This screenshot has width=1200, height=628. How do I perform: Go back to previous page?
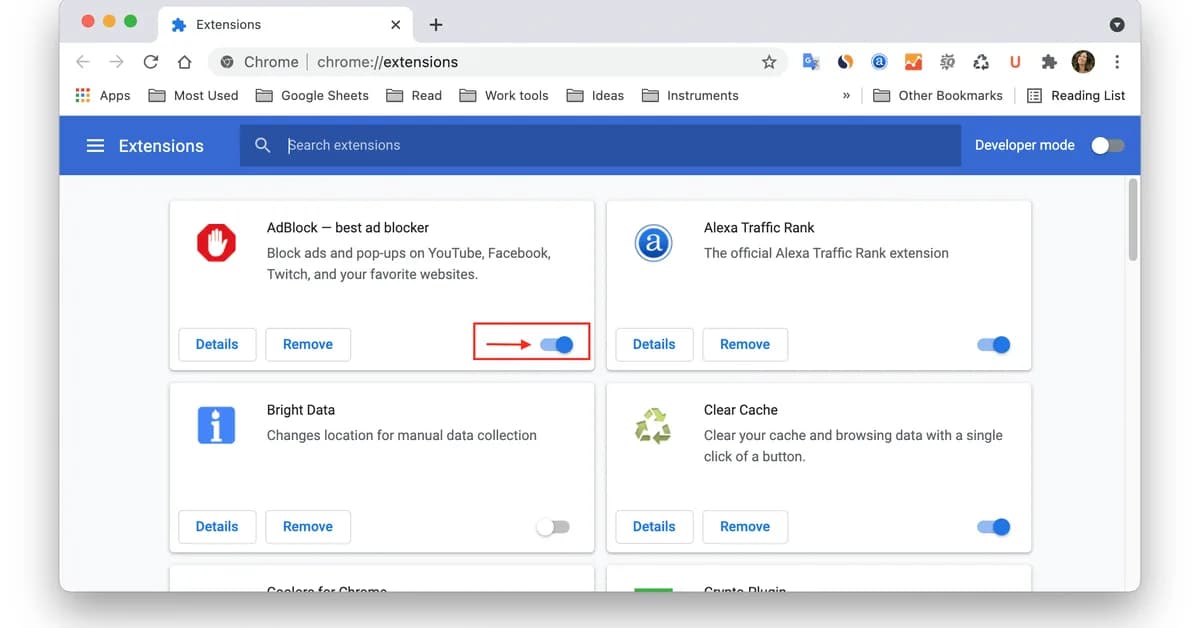(83, 62)
